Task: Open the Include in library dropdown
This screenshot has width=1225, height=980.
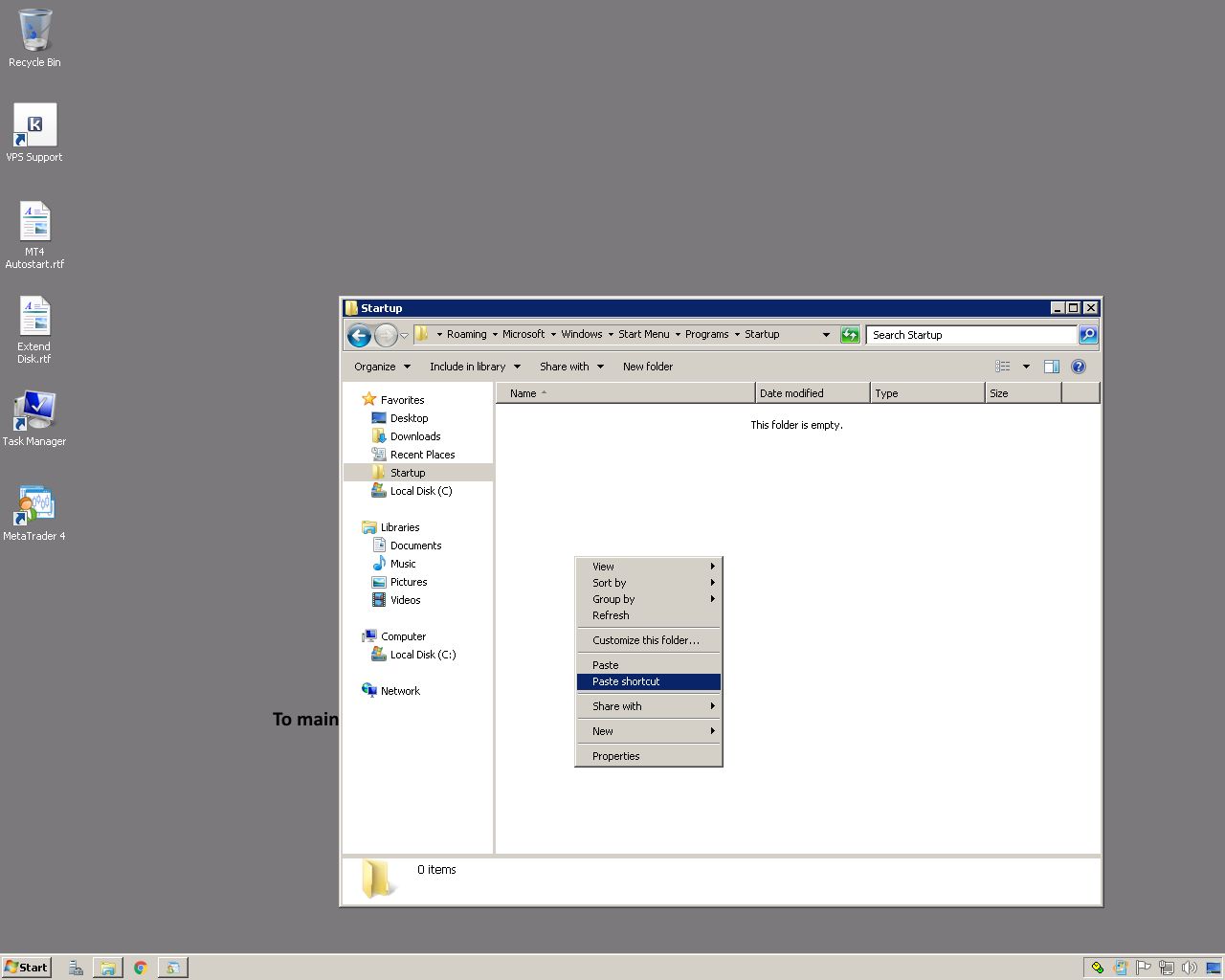Action: click(475, 367)
